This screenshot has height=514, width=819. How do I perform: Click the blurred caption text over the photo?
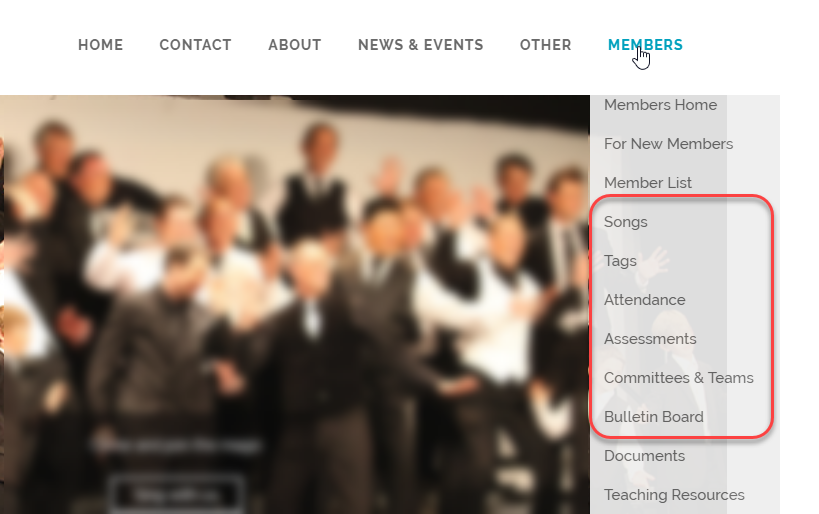pyautogui.click(x=176, y=445)
